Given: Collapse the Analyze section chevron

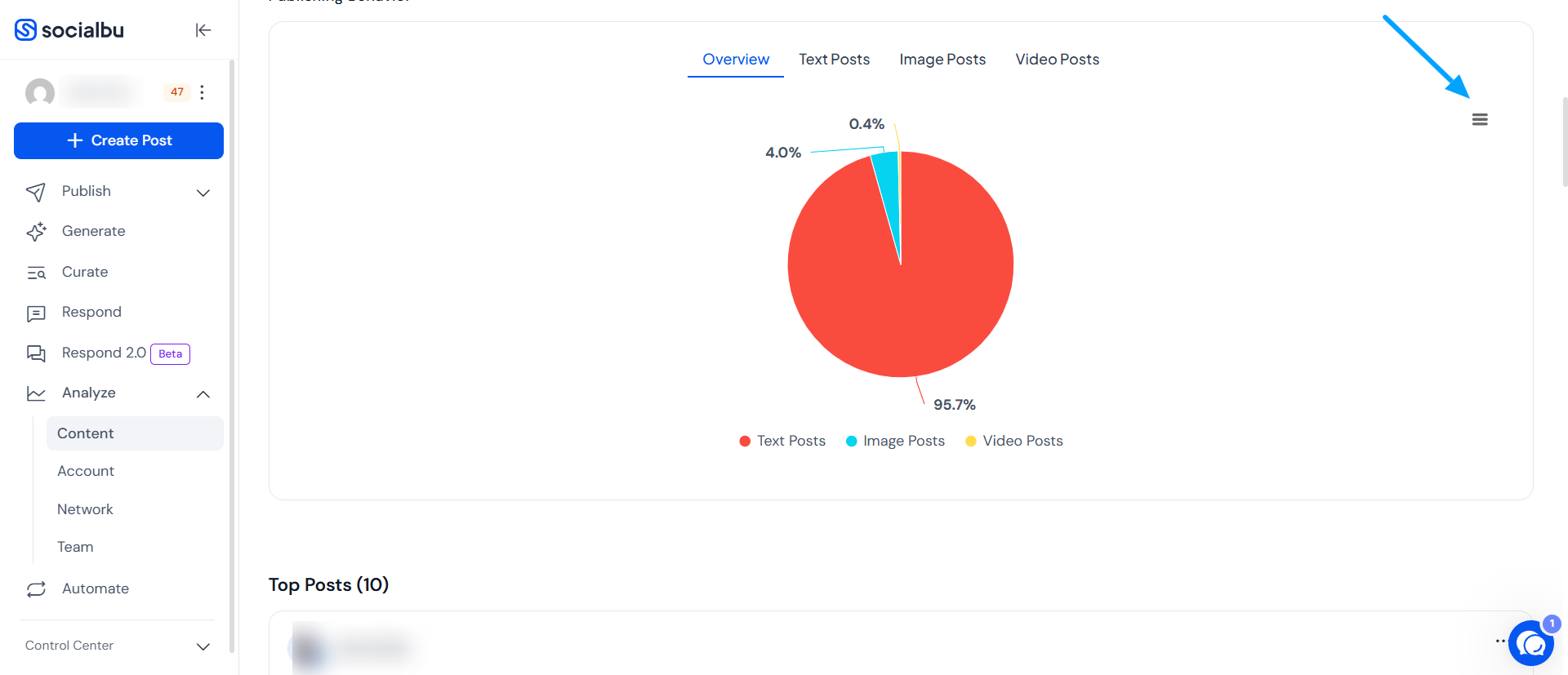Looking at the screenshot, I should coord(203,394).
